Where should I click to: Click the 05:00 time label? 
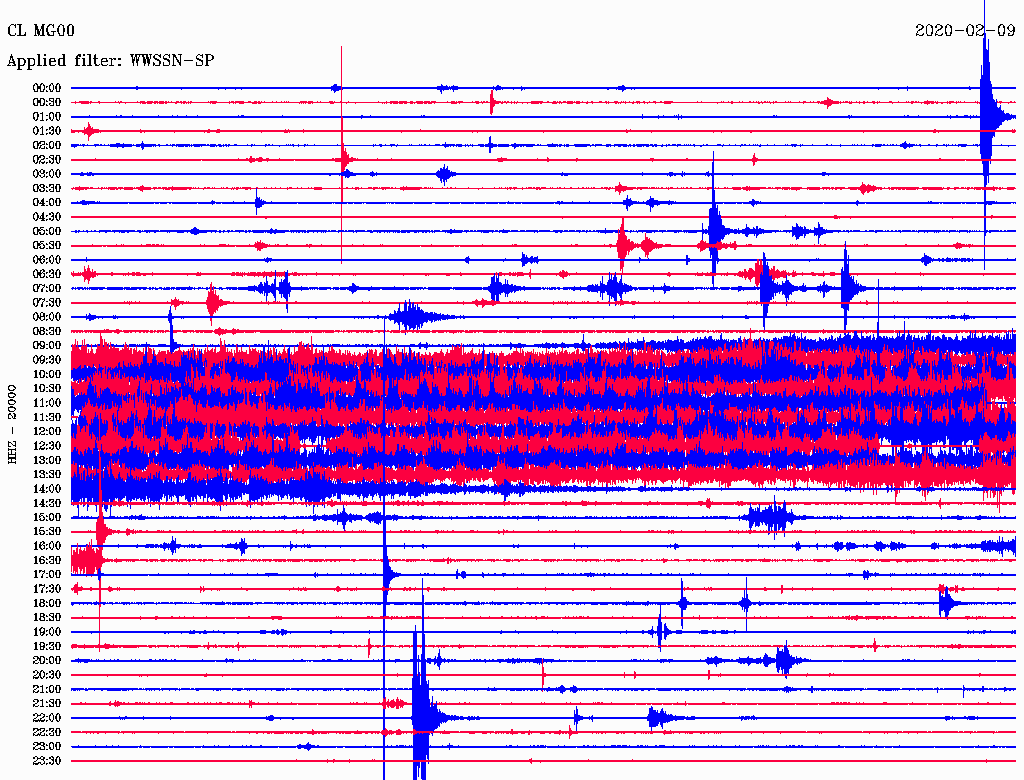click(x=47, y=231)
